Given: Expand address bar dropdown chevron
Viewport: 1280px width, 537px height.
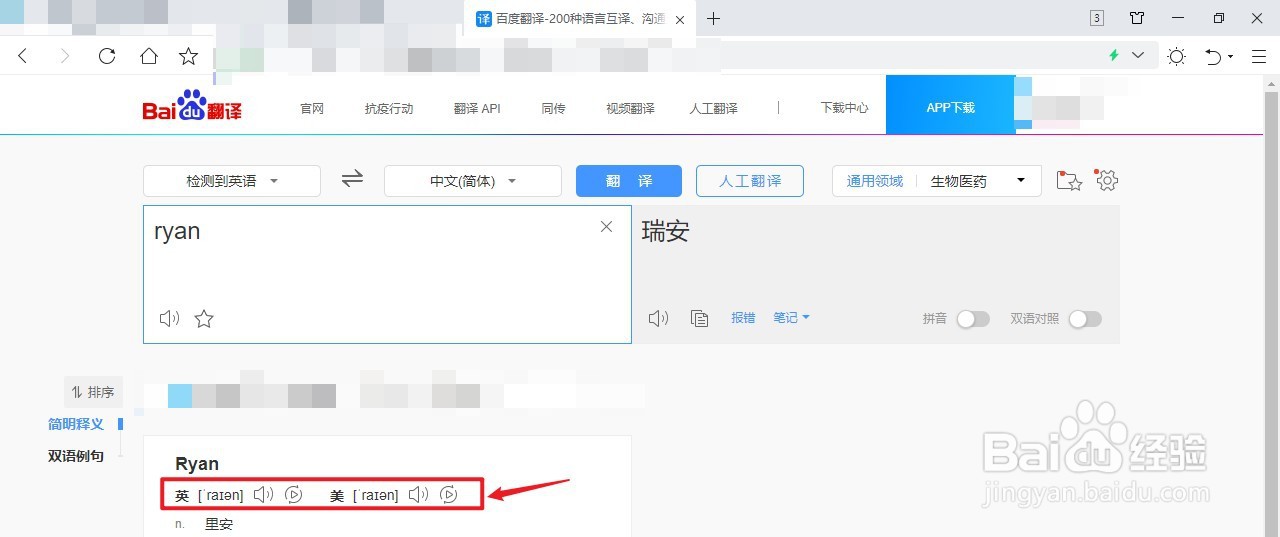Looking at the screenshot, I should (1137, 56).
